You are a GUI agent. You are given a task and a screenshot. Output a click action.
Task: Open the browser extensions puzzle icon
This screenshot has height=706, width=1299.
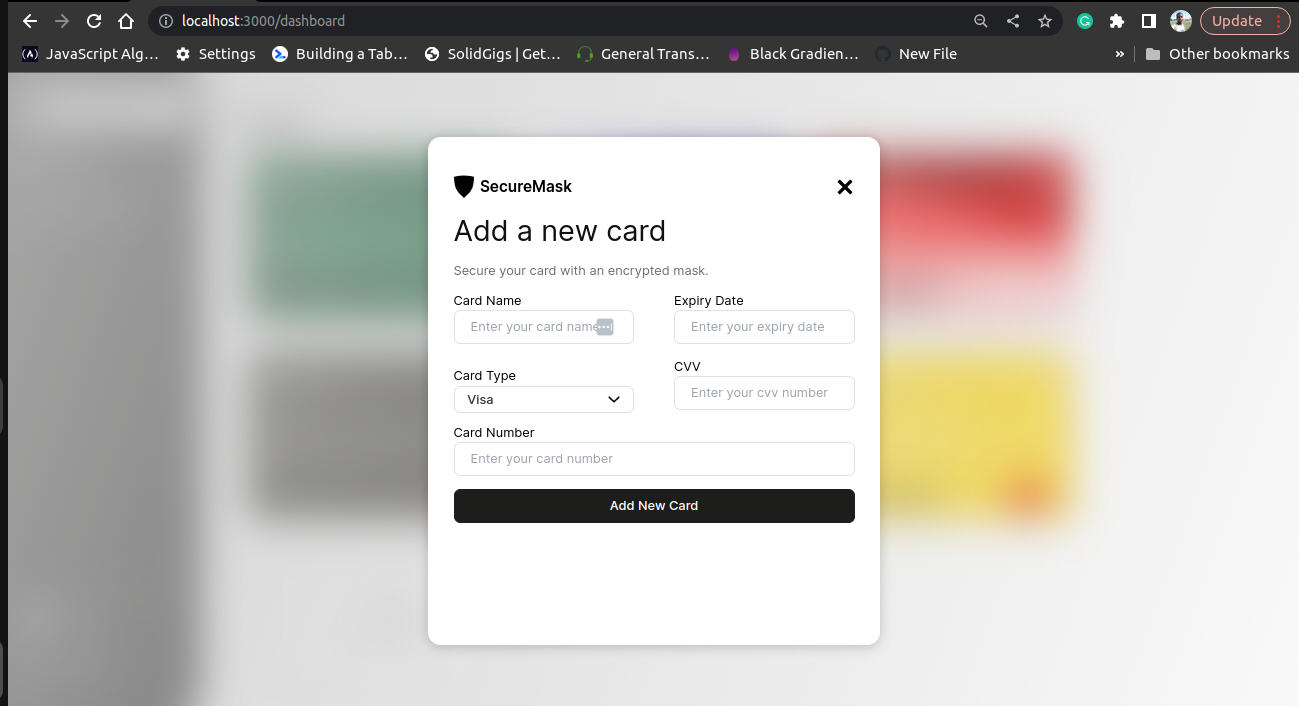(x=1117, y=21)
